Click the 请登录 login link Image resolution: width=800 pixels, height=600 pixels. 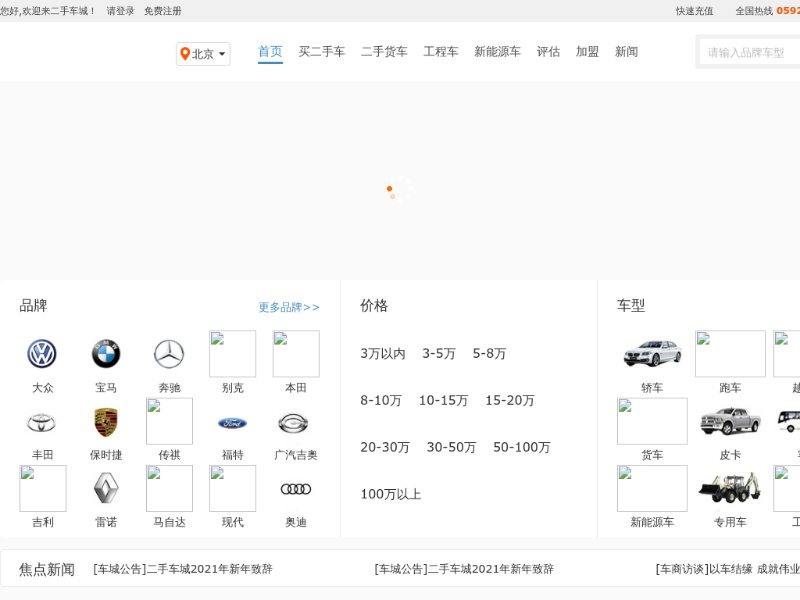[120, 11]
